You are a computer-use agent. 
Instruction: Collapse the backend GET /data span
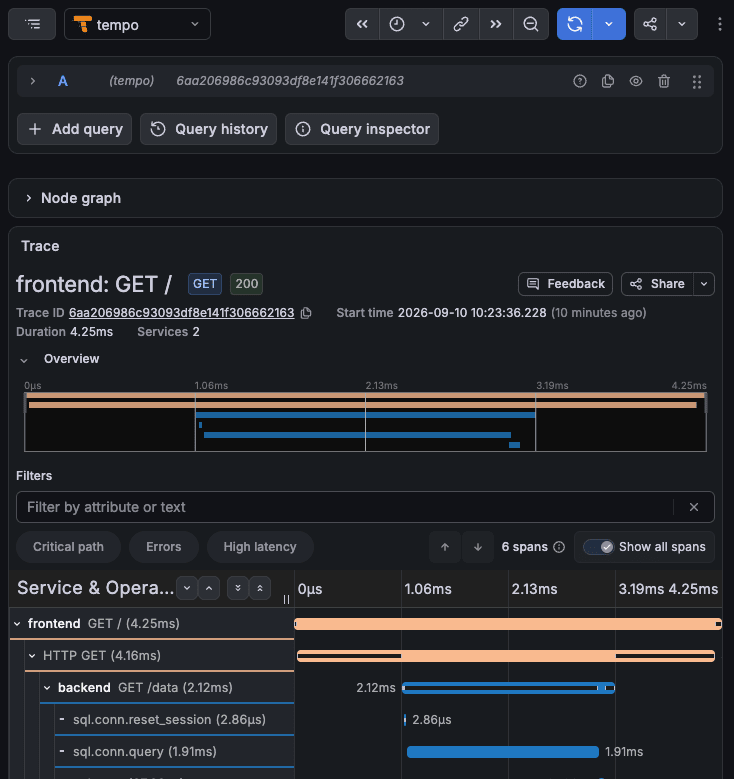[47, 688]
